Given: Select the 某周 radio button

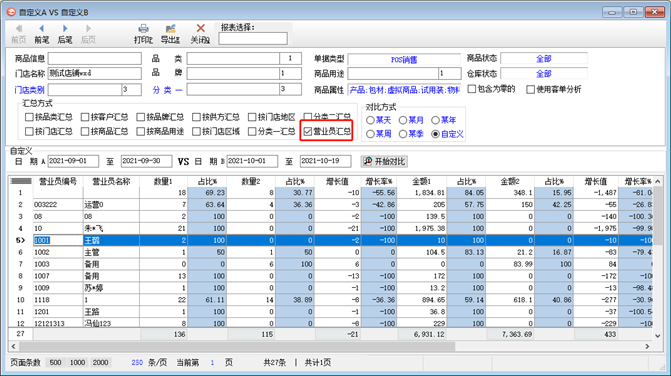Looking at the screenshot, I should pyautogui.click(x=371, y=134).
